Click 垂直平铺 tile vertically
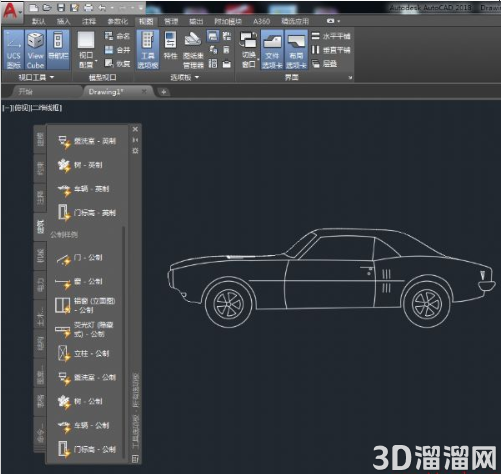This screenshot has width=501, height=474. (331, 50)
